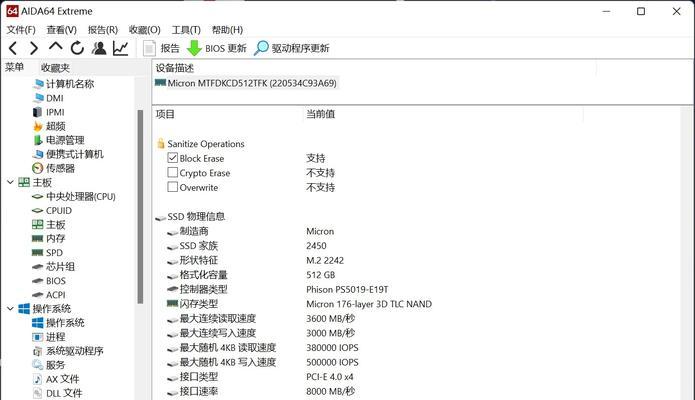
Task: Switch to the 收藏夹 tab
Action: coord(55,68)
